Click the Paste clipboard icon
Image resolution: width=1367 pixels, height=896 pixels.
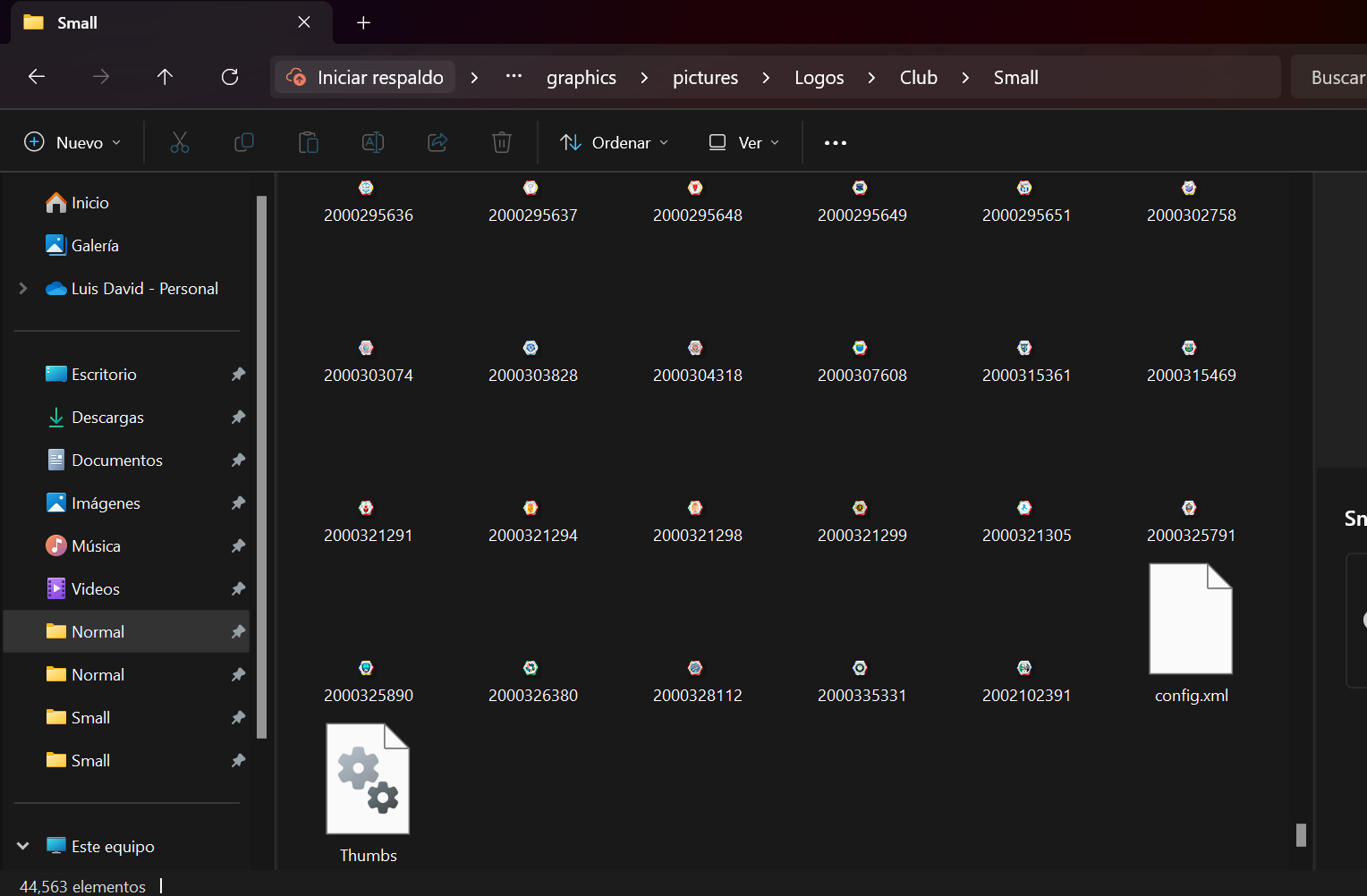(x=309, y=142)
